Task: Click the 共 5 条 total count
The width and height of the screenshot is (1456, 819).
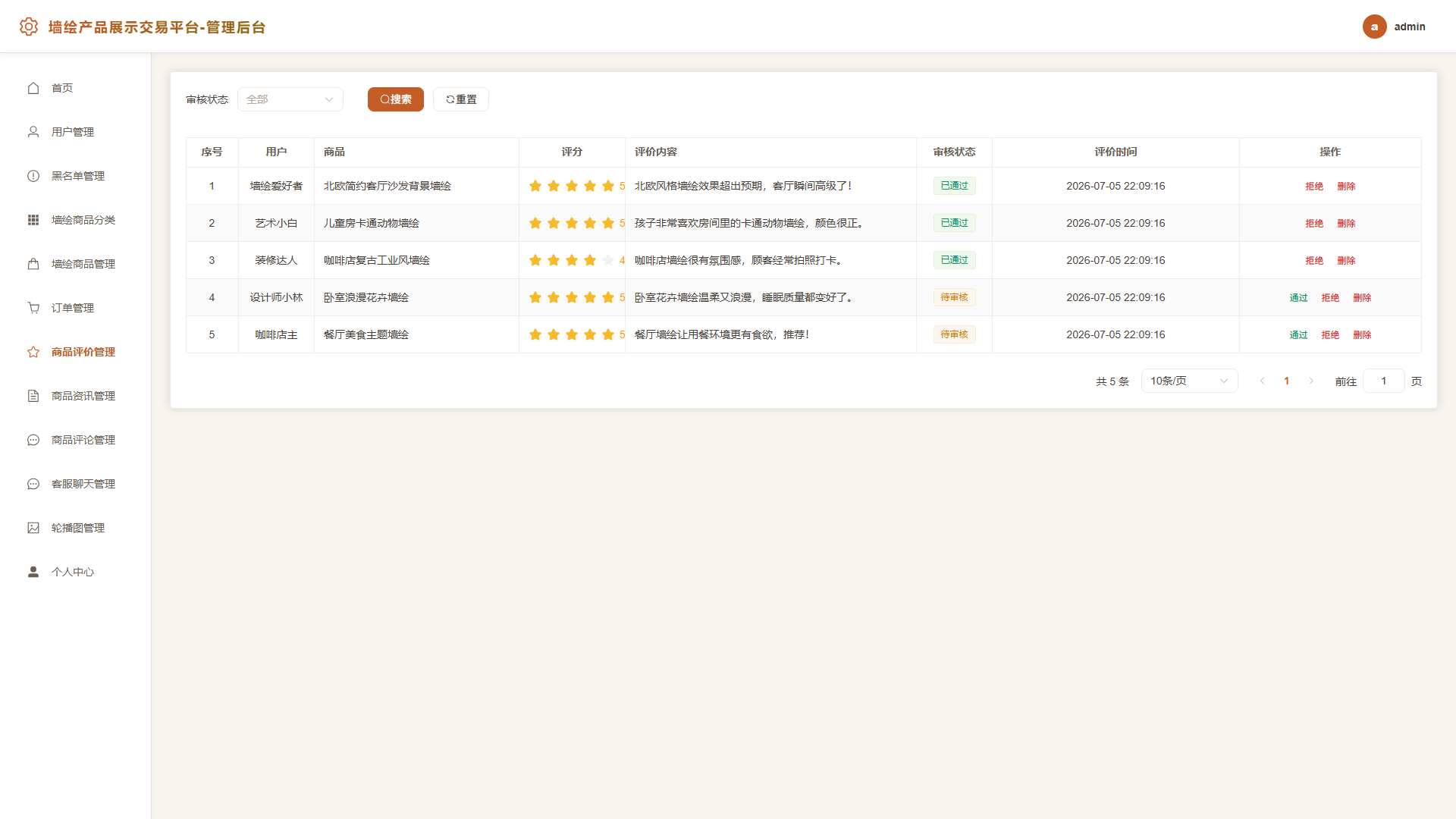Action: [1112, 381]
